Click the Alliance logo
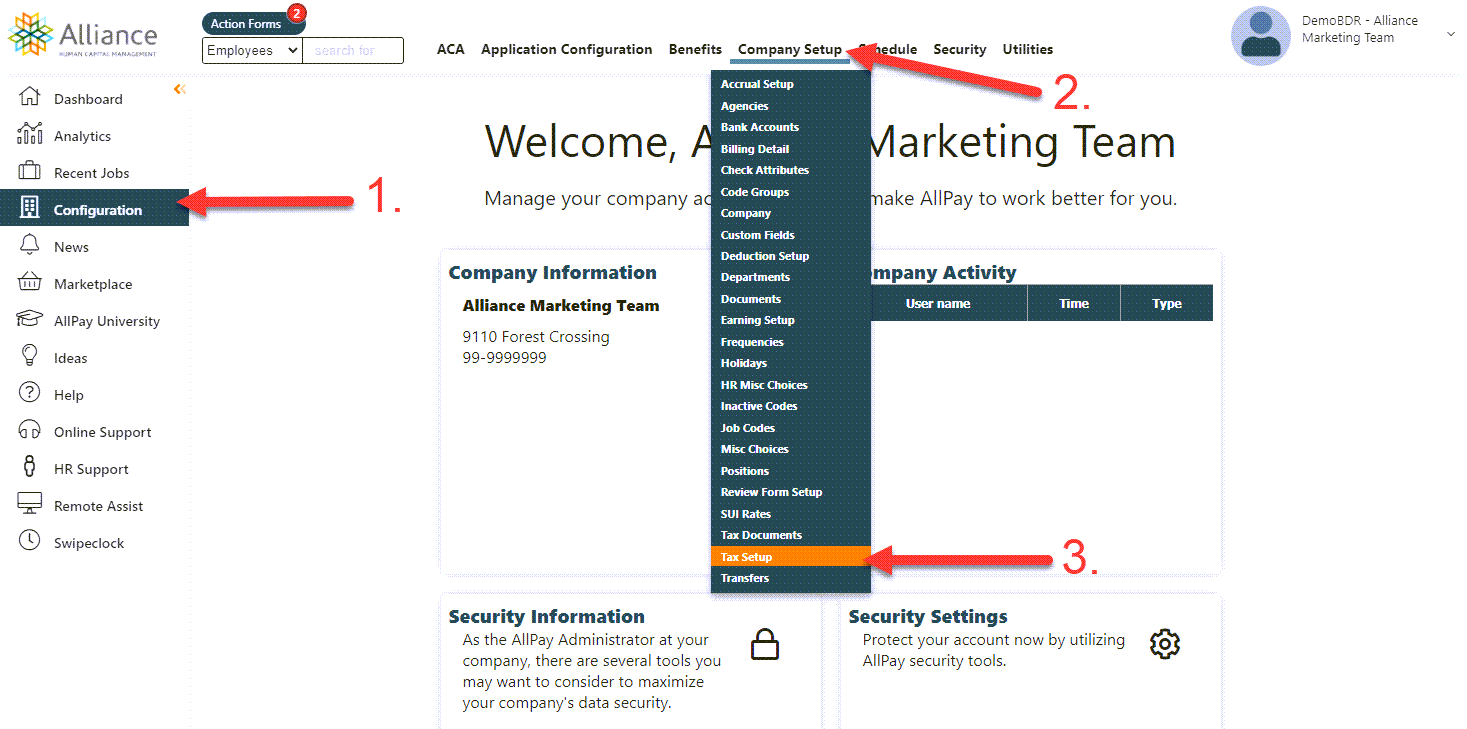Image resolution: width=1467 pixels, height=729 pixels. [x=83, y=36]
